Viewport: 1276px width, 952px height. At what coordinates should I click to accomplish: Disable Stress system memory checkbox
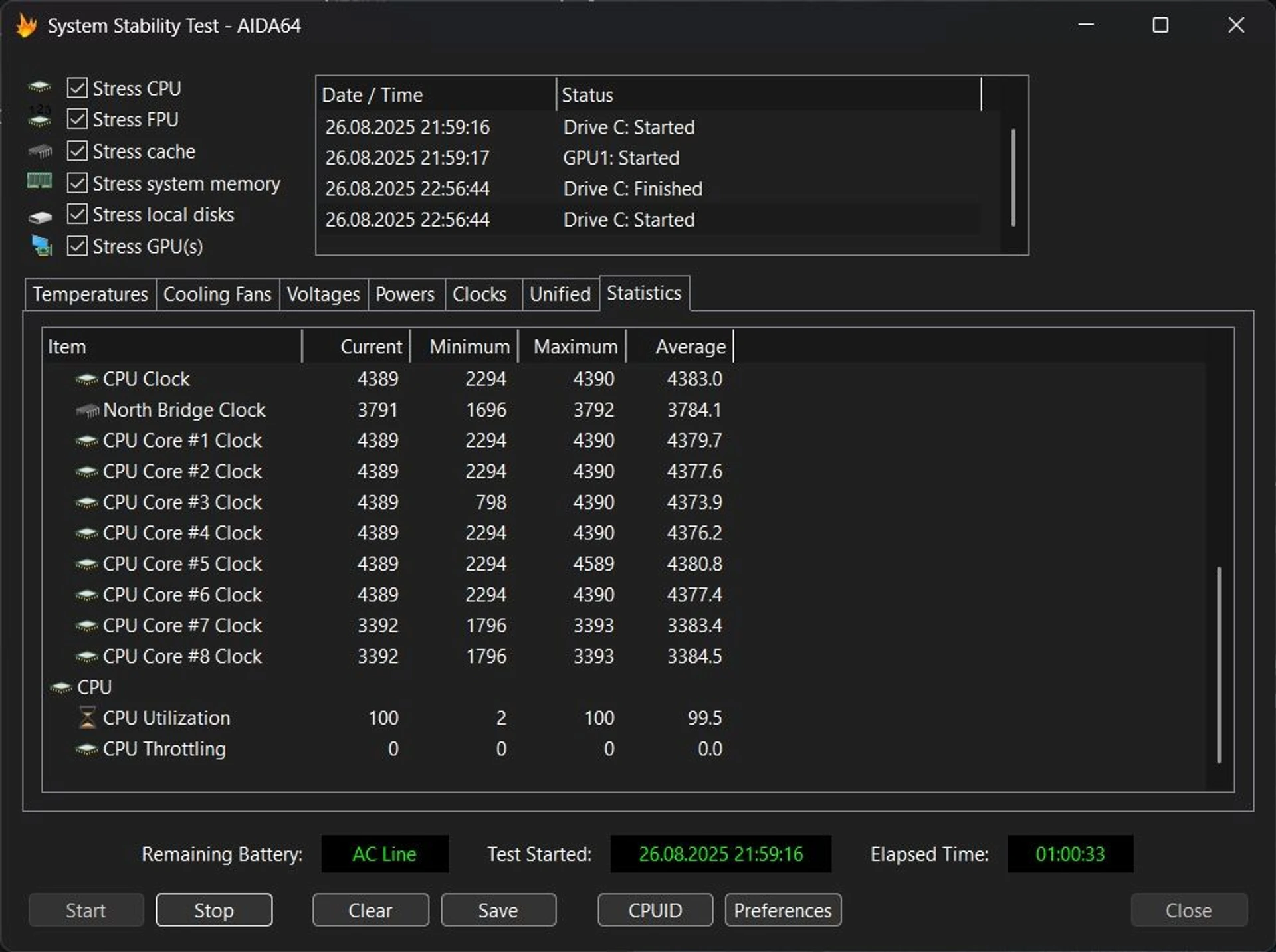pyautogui.click(x=77, y=183)
